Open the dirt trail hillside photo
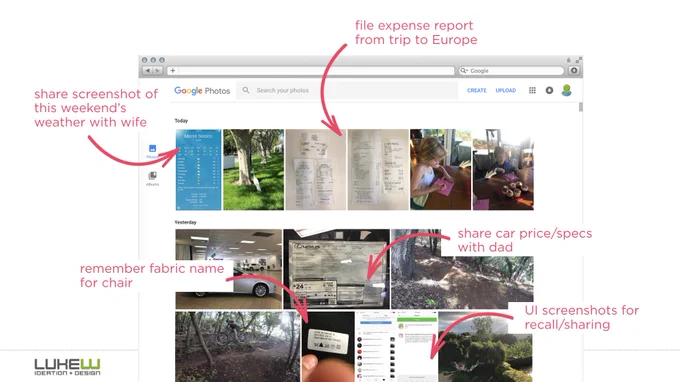The image size is (680, 382). pyautogui.click(x=462, y=269)
